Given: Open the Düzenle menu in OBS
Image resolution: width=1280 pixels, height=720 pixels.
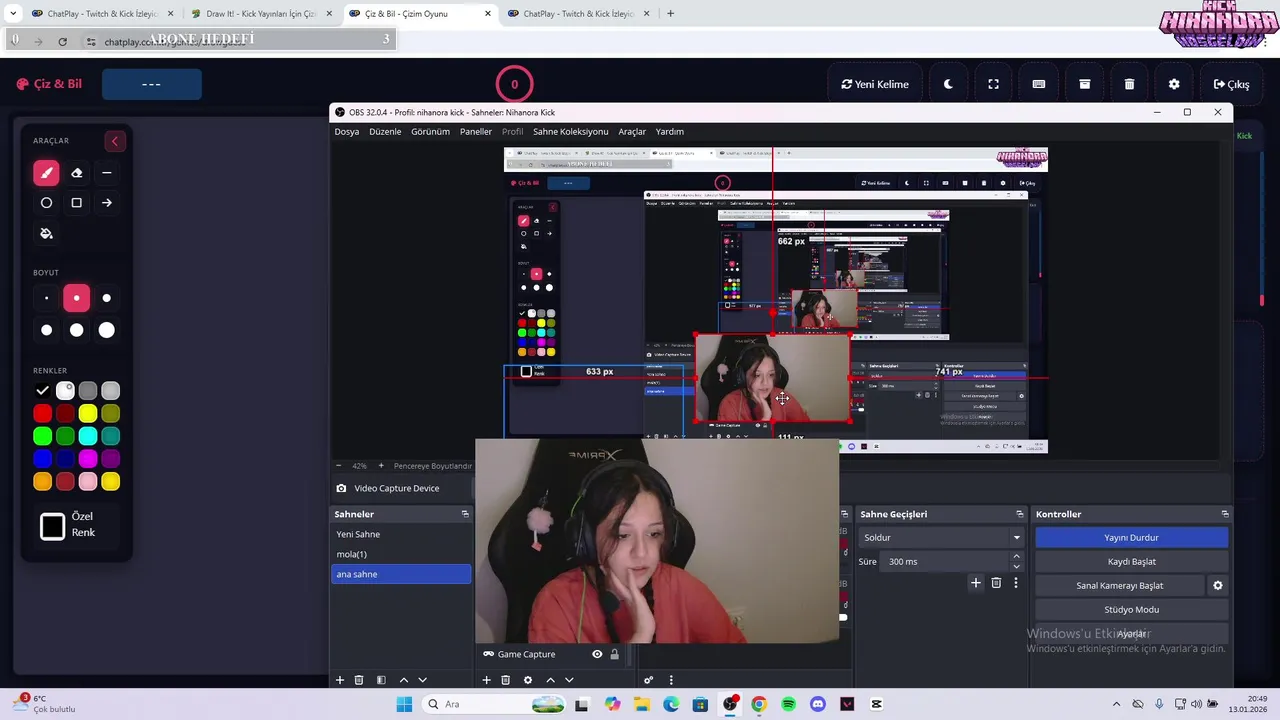Looking at the screenshot, I should (x=385, y=132).
